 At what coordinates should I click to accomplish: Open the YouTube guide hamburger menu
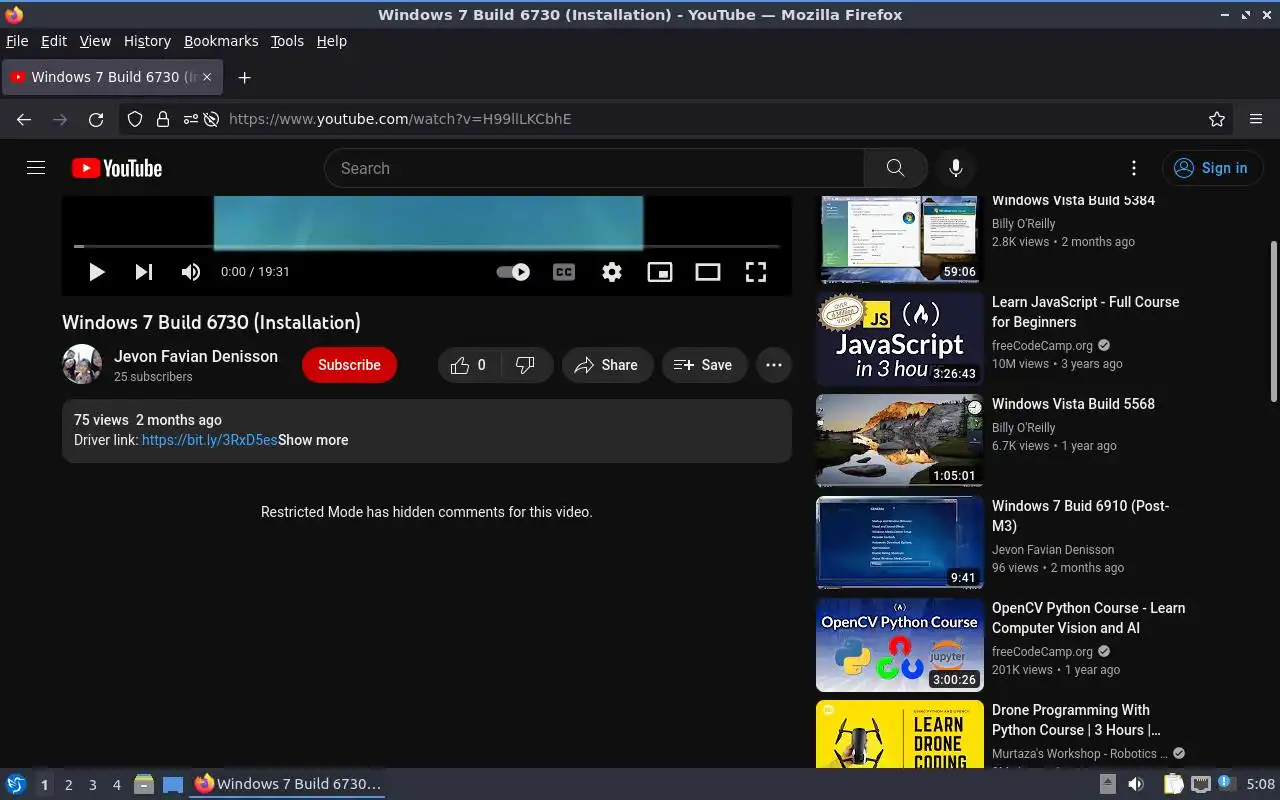click(x=36, y=168)
